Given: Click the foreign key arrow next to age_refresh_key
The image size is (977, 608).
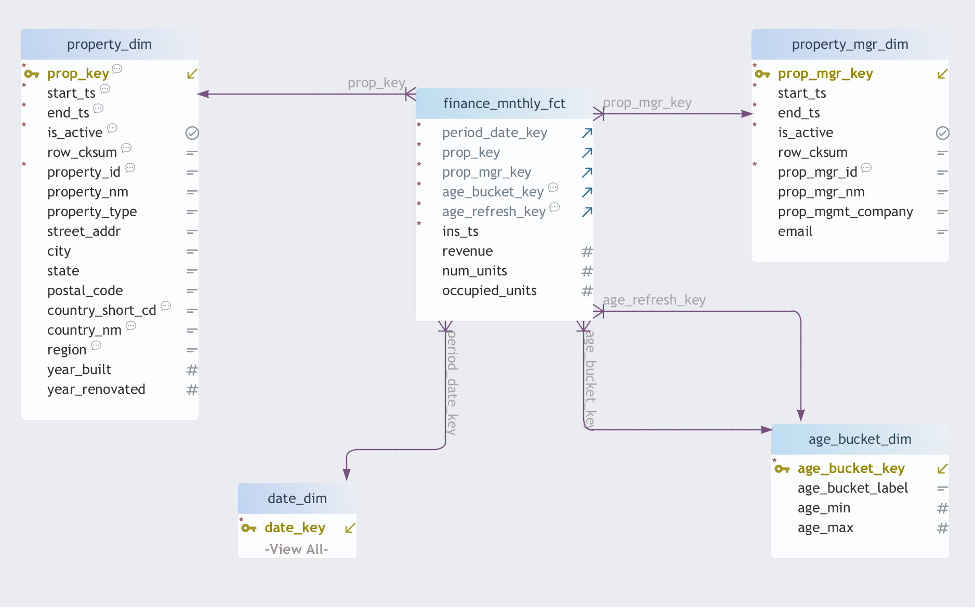Looking at the screenshot, I should (x=586, y=212).
